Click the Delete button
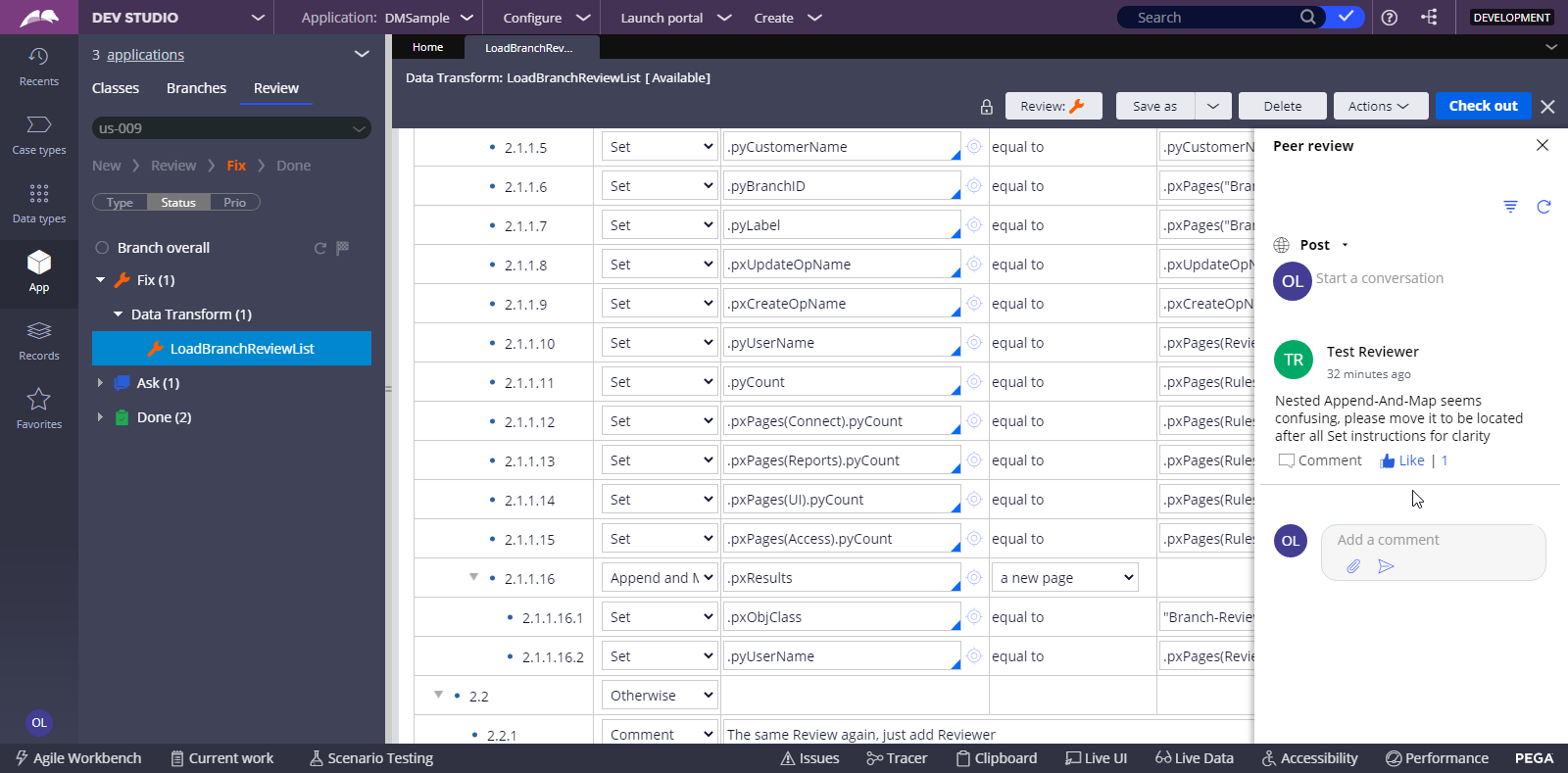Viewport: 1568px width, 773px height. click(1283, 106)
